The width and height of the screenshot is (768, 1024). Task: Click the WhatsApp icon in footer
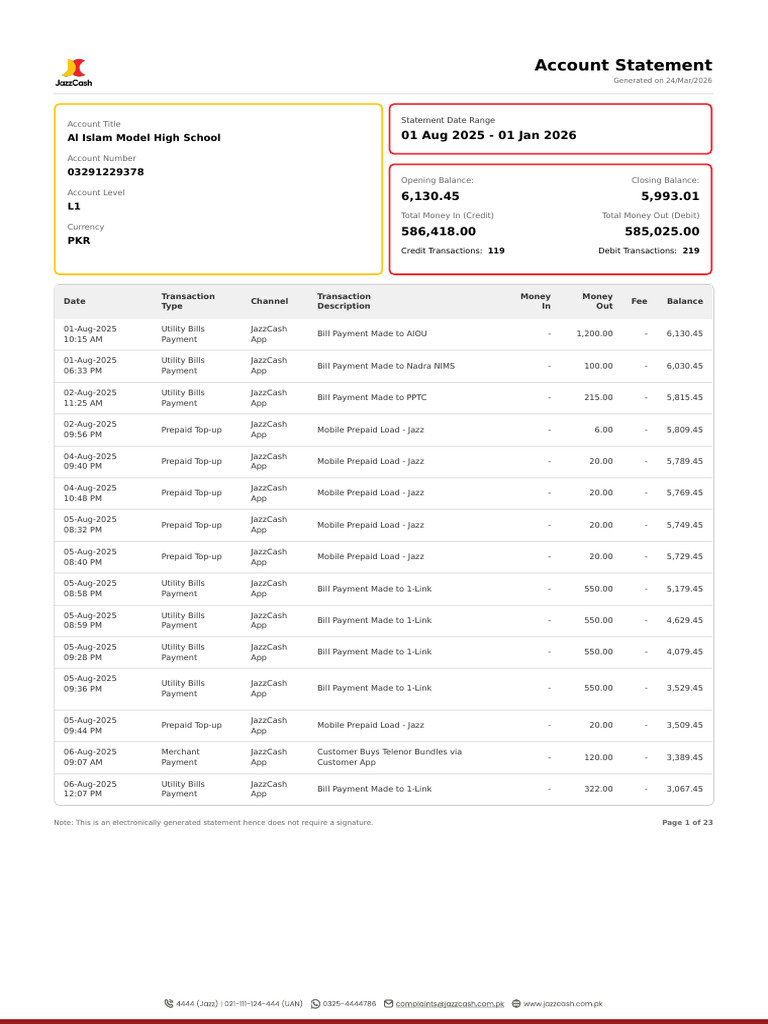315,1004
